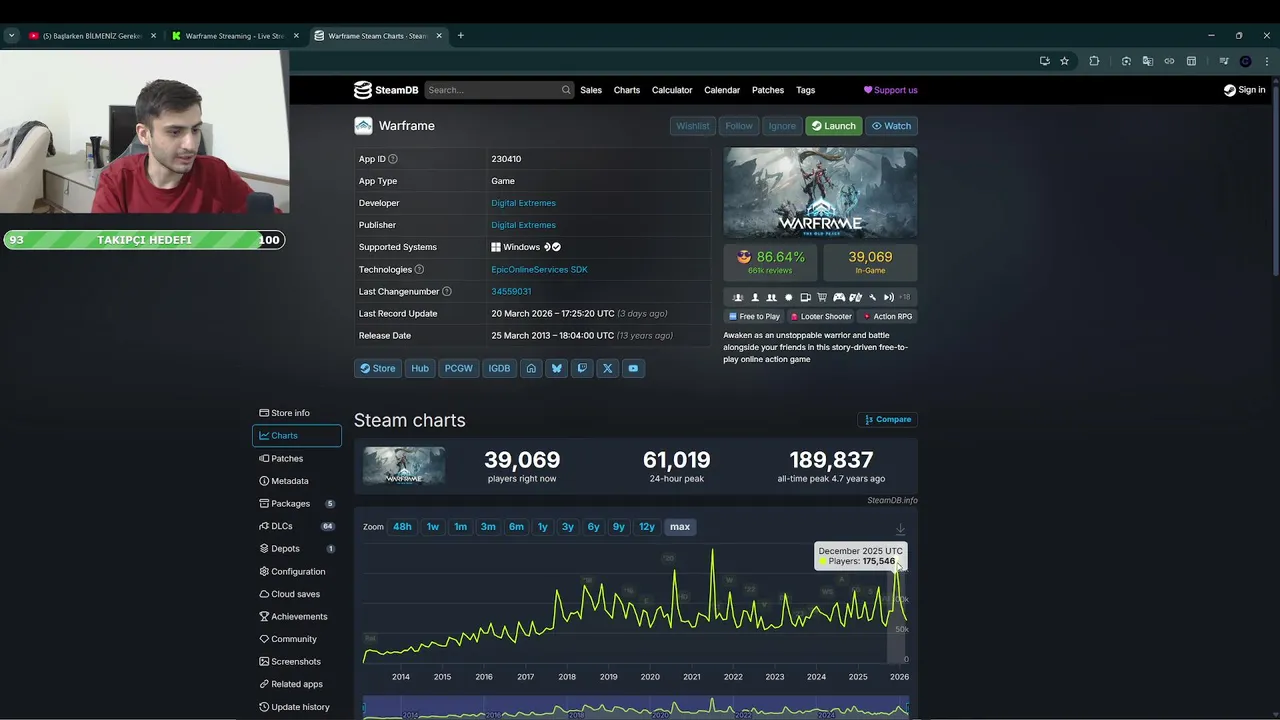Open the Twitch link icon

tap(582, 368)
